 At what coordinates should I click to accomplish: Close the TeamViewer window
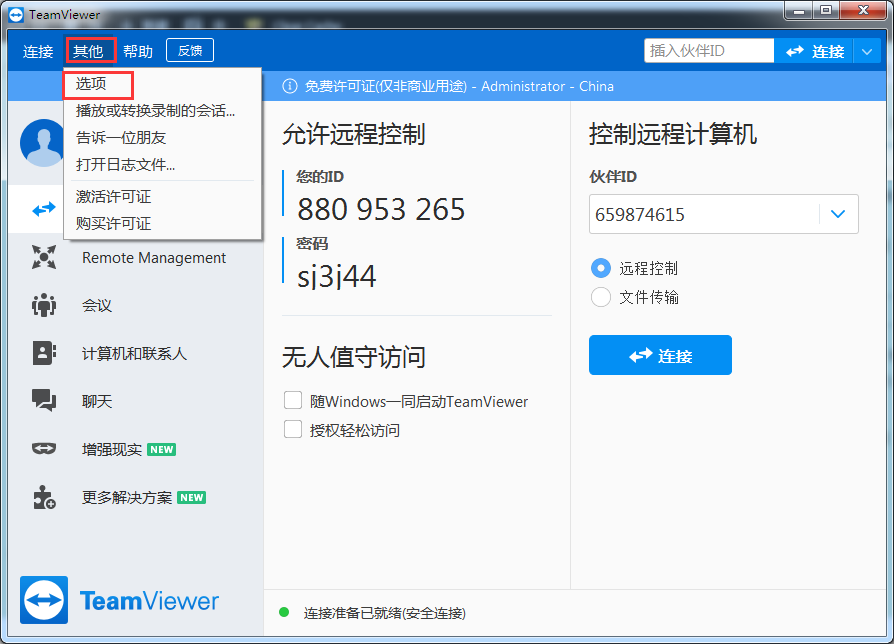tap(863, 10)
